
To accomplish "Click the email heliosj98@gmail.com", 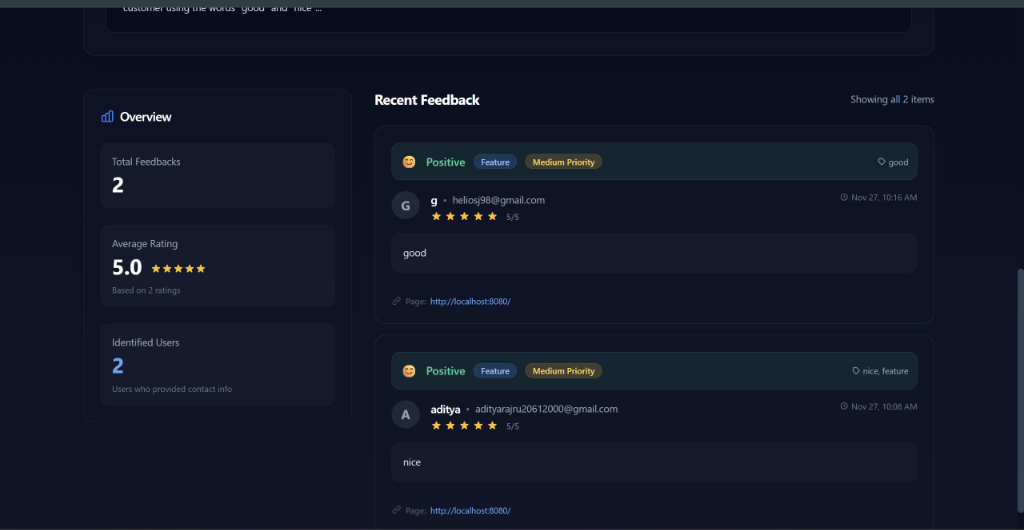I will (498, 200).
